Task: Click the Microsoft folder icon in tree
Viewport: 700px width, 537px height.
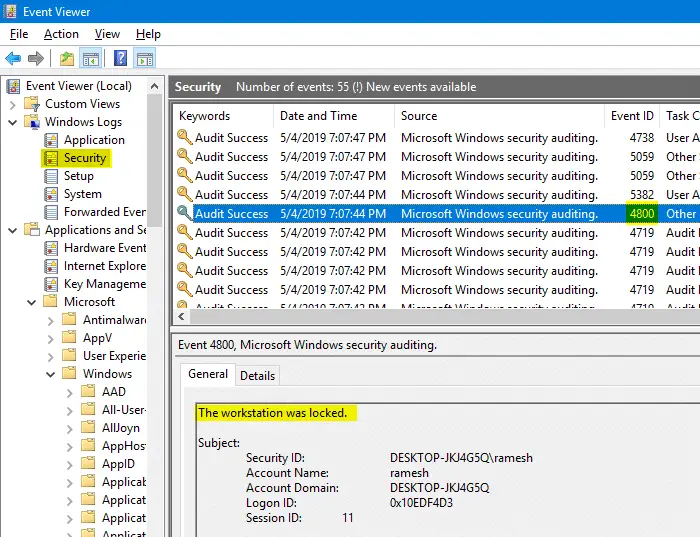Action: 50,301
